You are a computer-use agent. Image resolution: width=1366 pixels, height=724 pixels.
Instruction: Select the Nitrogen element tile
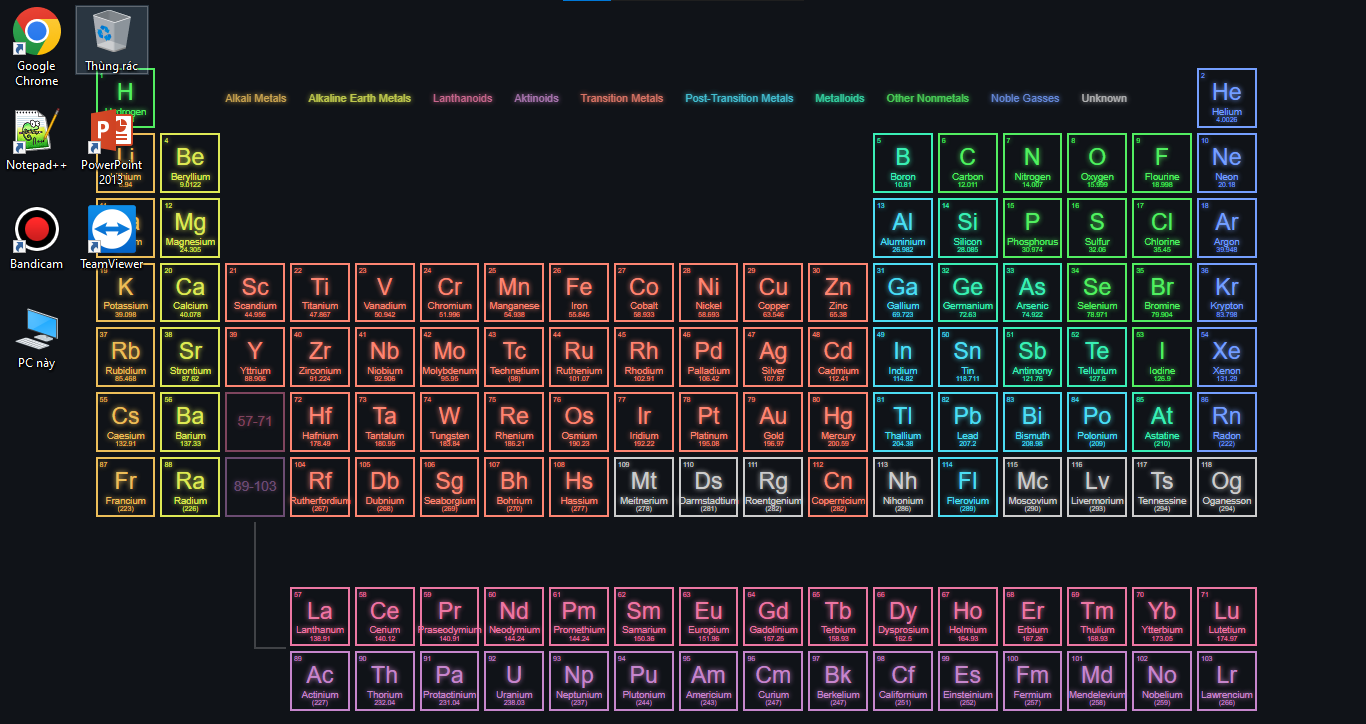(1032, 163)
